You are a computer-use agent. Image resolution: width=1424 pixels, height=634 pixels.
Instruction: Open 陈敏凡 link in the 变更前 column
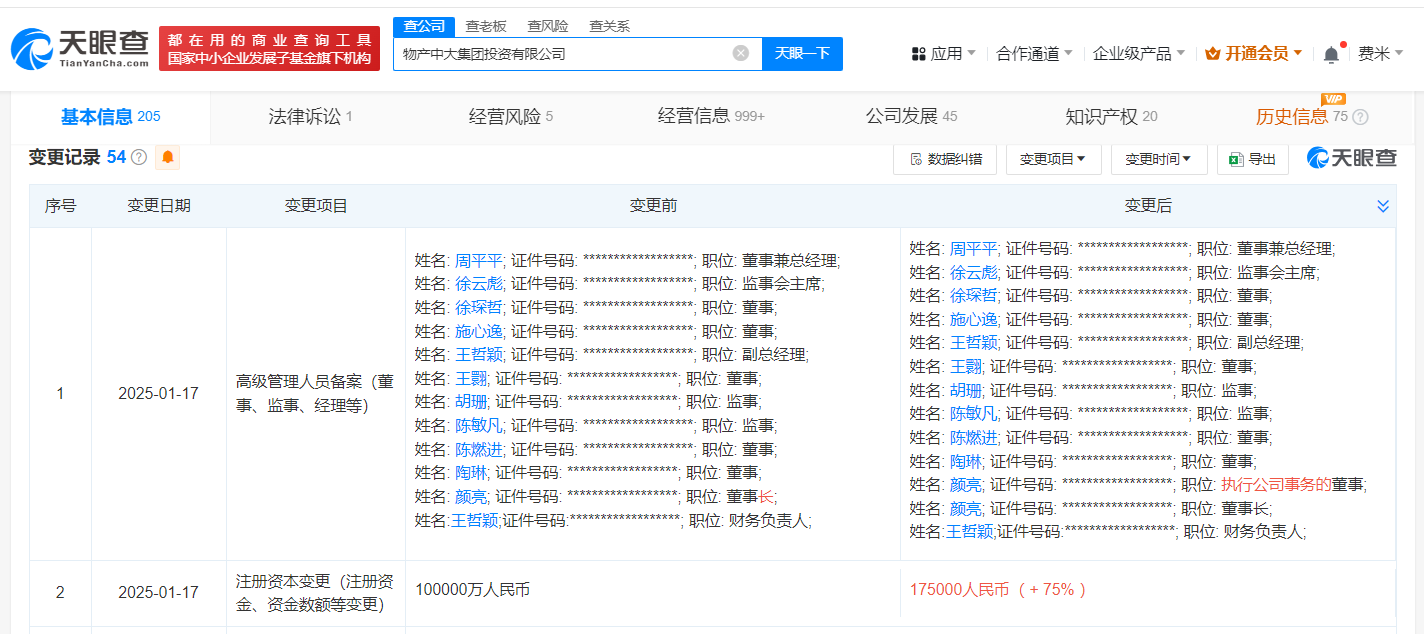click(479, 425)
